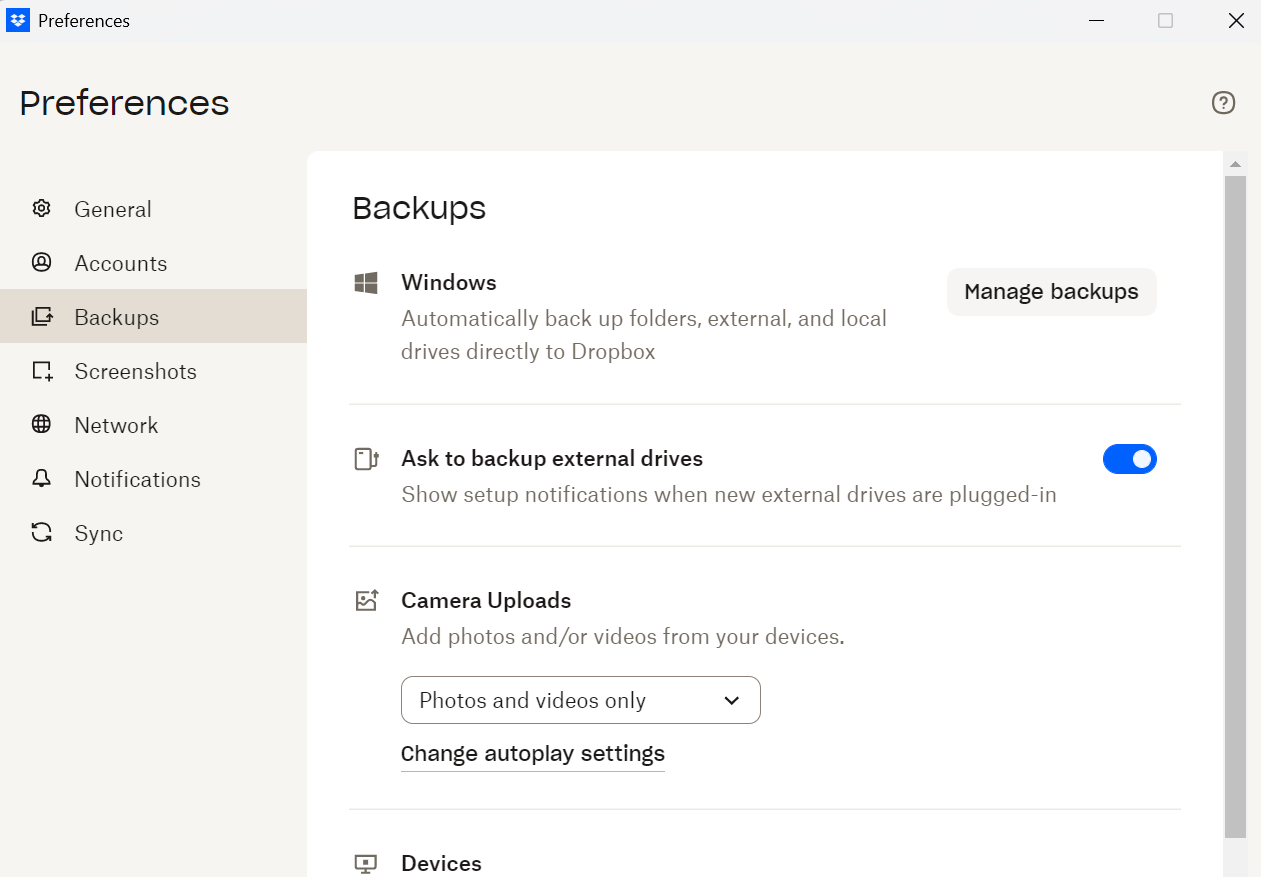Click the Network globe icon
The width and height of the screenshot is (1261, 877).
(x=41, y=425)
